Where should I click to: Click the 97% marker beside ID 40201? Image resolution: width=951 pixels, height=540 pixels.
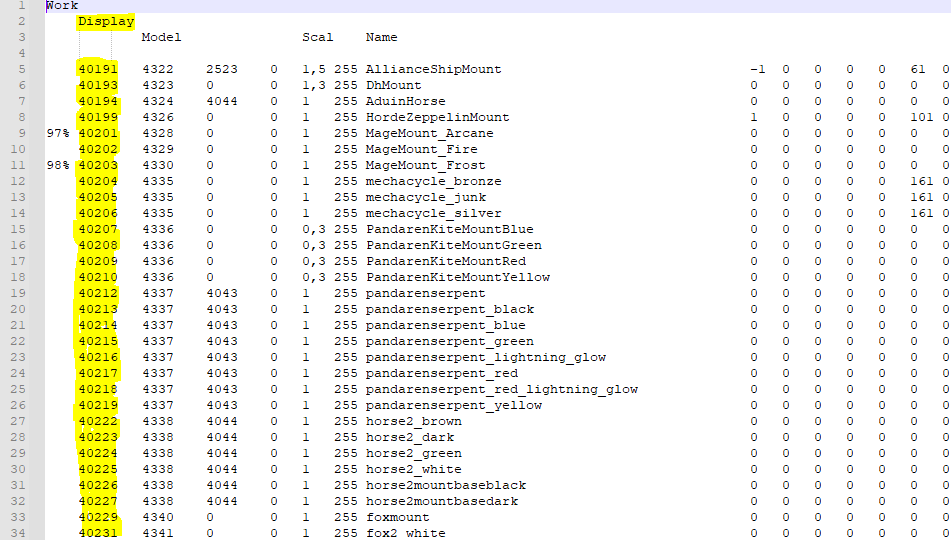pyautogui.click(x=58, y=133)
